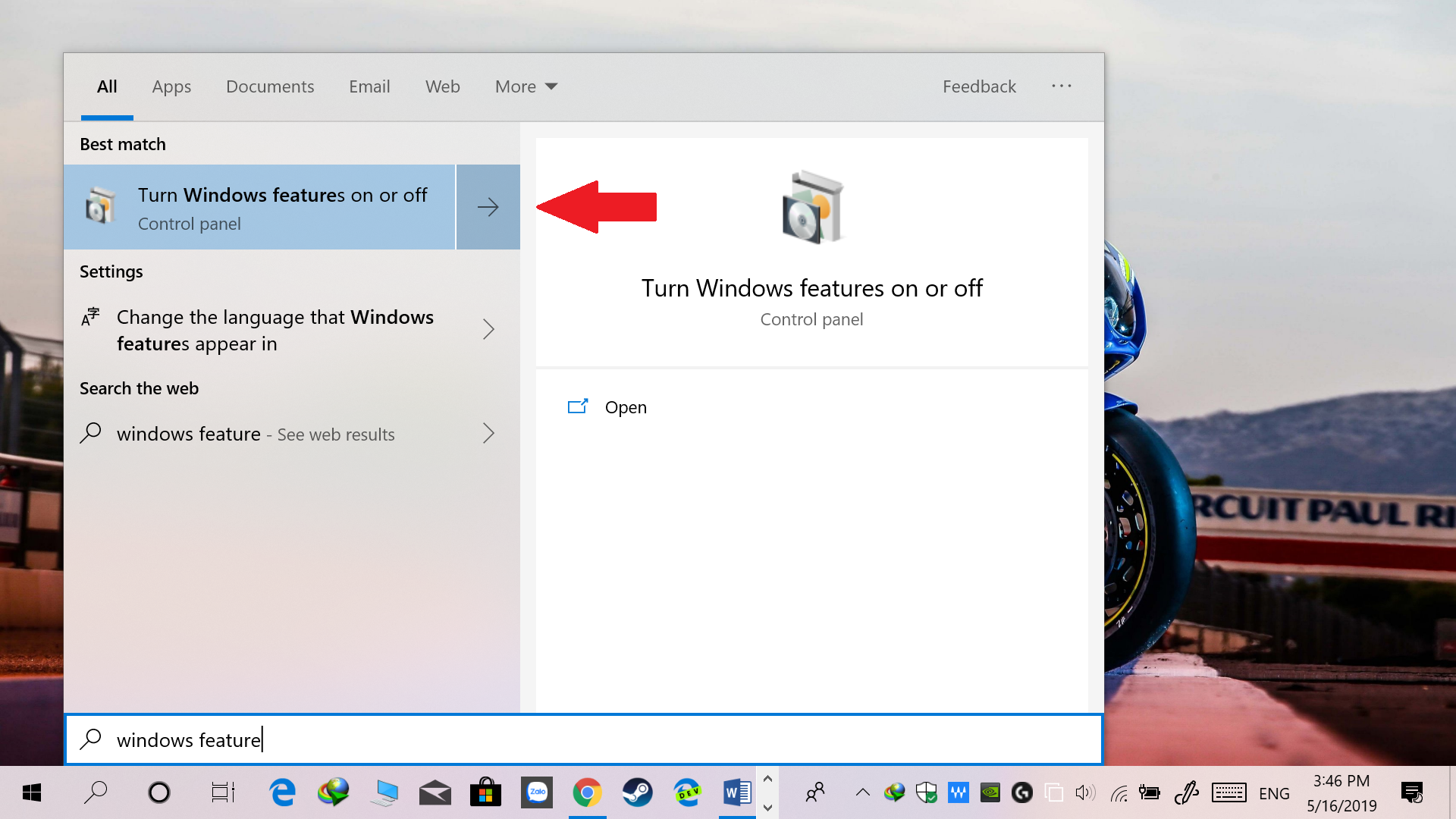Expand chevron beside See web results

489,433
